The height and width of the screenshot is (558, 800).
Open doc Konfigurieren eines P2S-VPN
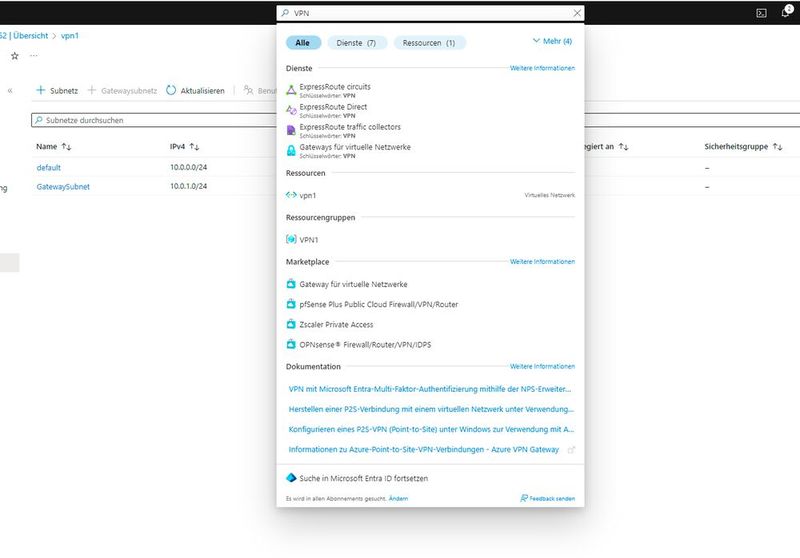pos(431,429)
